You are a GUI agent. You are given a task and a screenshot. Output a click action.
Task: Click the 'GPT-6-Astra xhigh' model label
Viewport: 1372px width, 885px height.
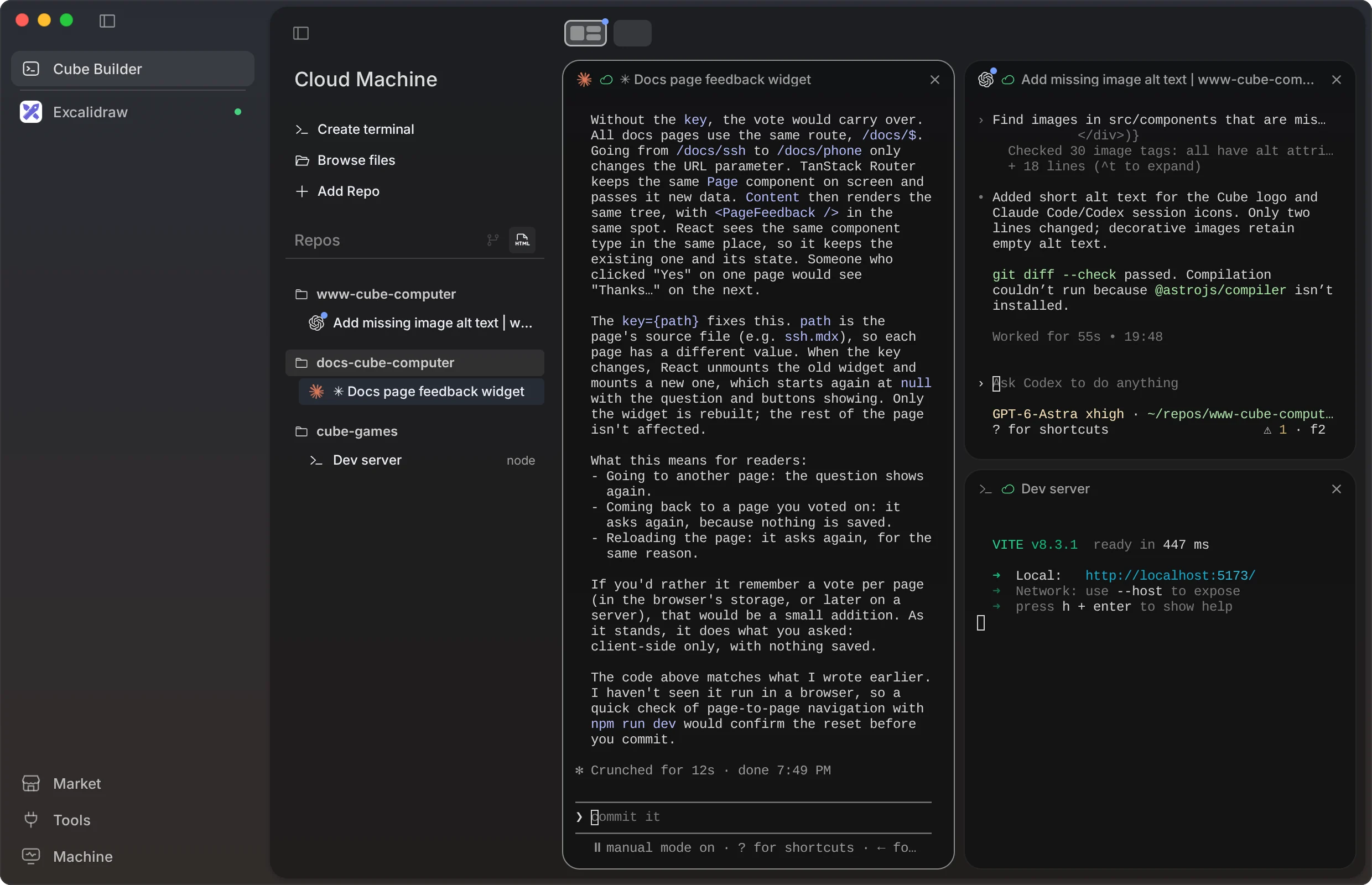pyautogui.click(x=1058, y=414)
